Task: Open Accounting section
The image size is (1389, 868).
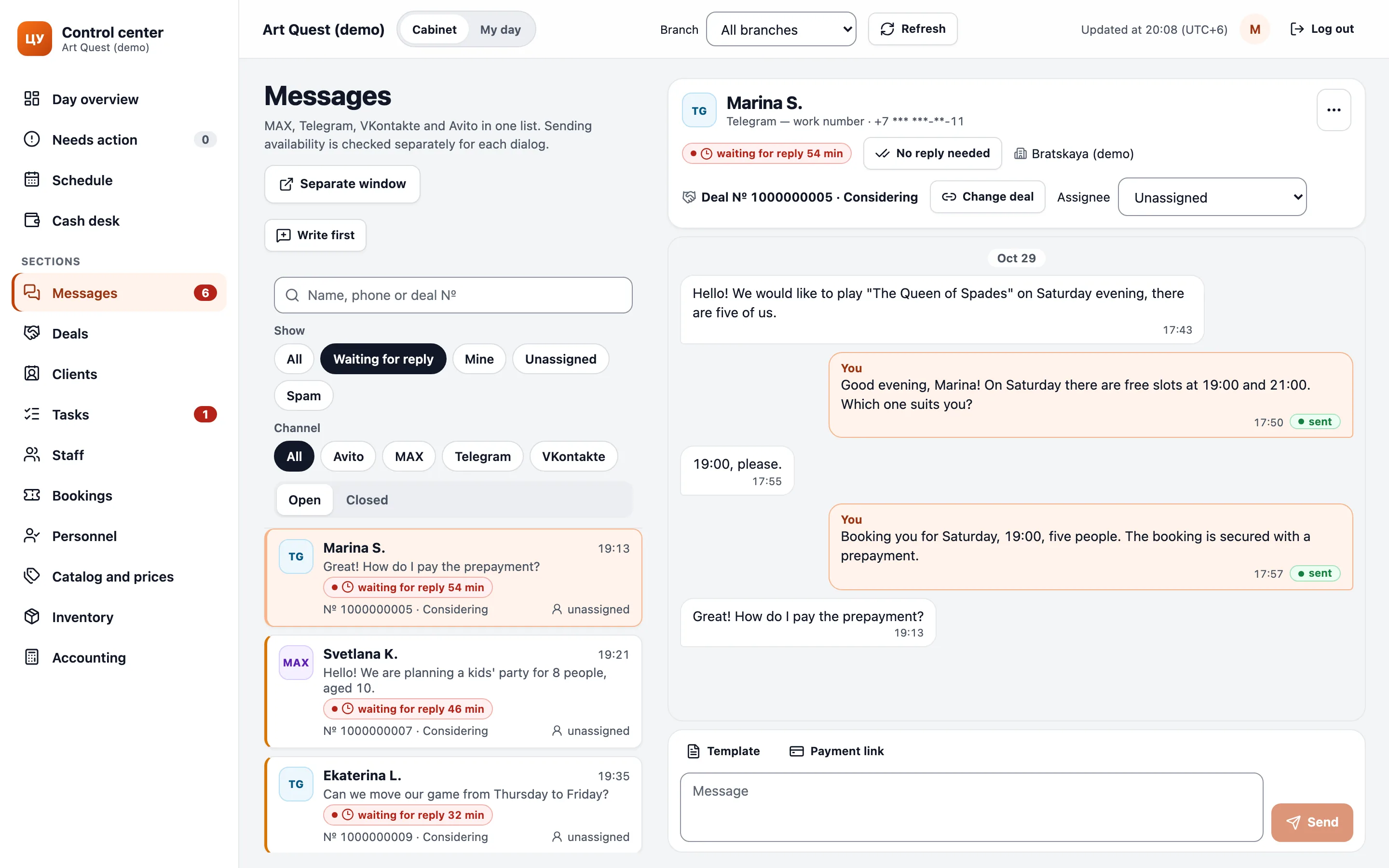Action: point(120,657)
